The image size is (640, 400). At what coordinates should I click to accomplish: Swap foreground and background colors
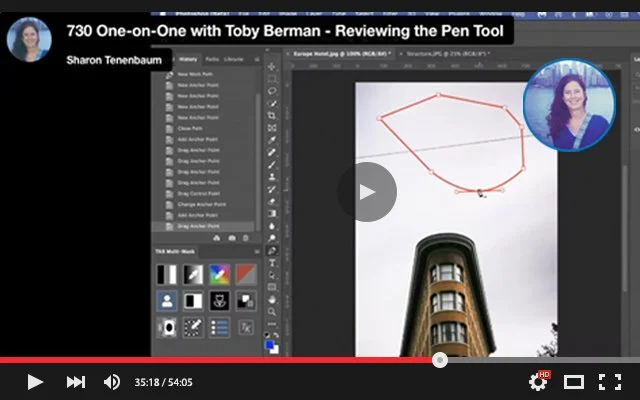[x=276, y=335]
